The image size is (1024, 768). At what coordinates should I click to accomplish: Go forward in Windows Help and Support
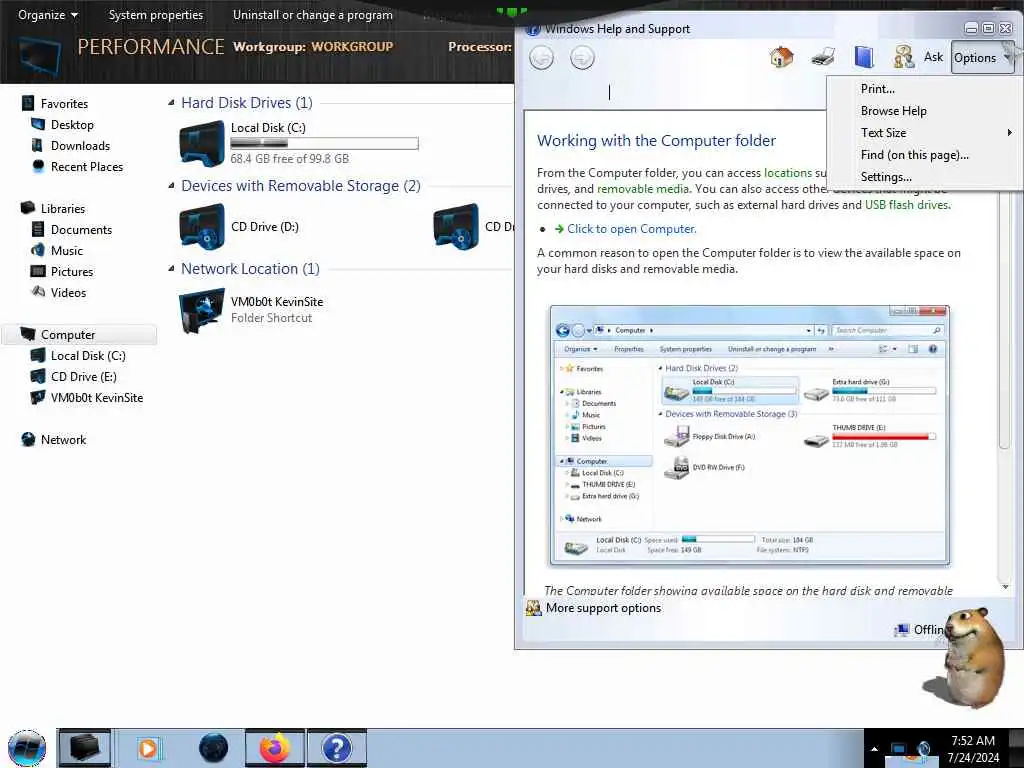pos(582,58)
